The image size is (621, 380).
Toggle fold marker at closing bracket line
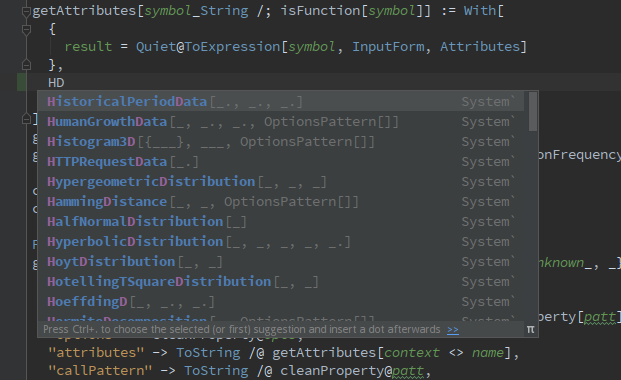(x=26, y=118)
